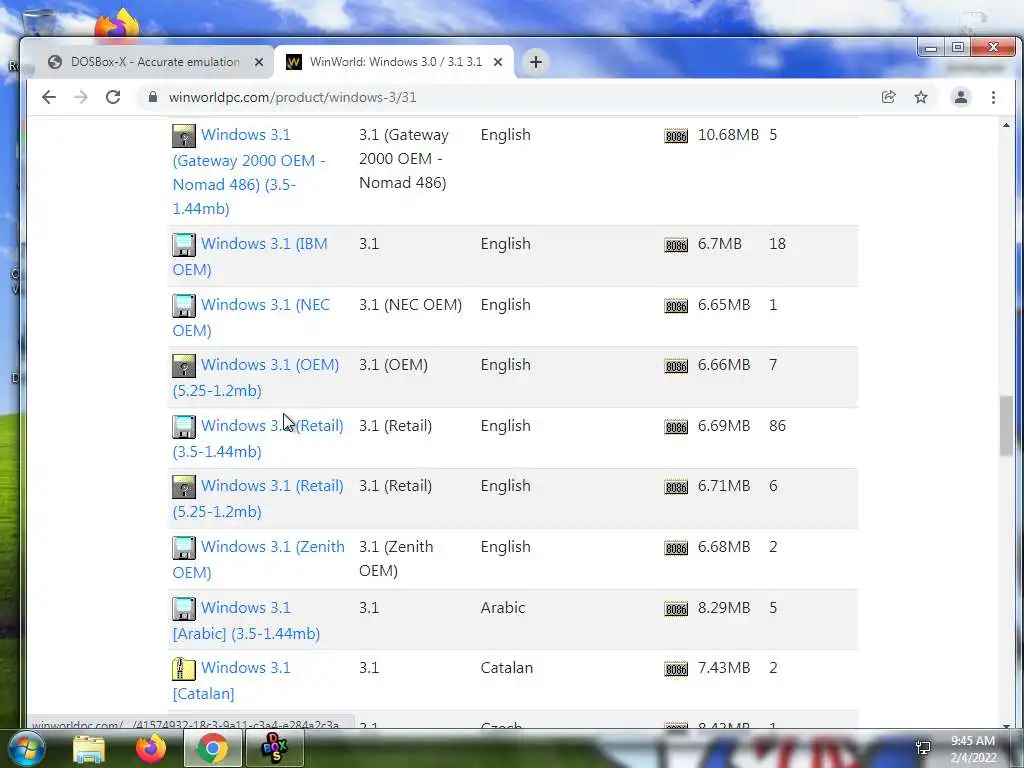Screen dimensions: 1024x768
Task: Open the Windows 3.1 (NEC OEM) link
Action: tap(251, 317)
